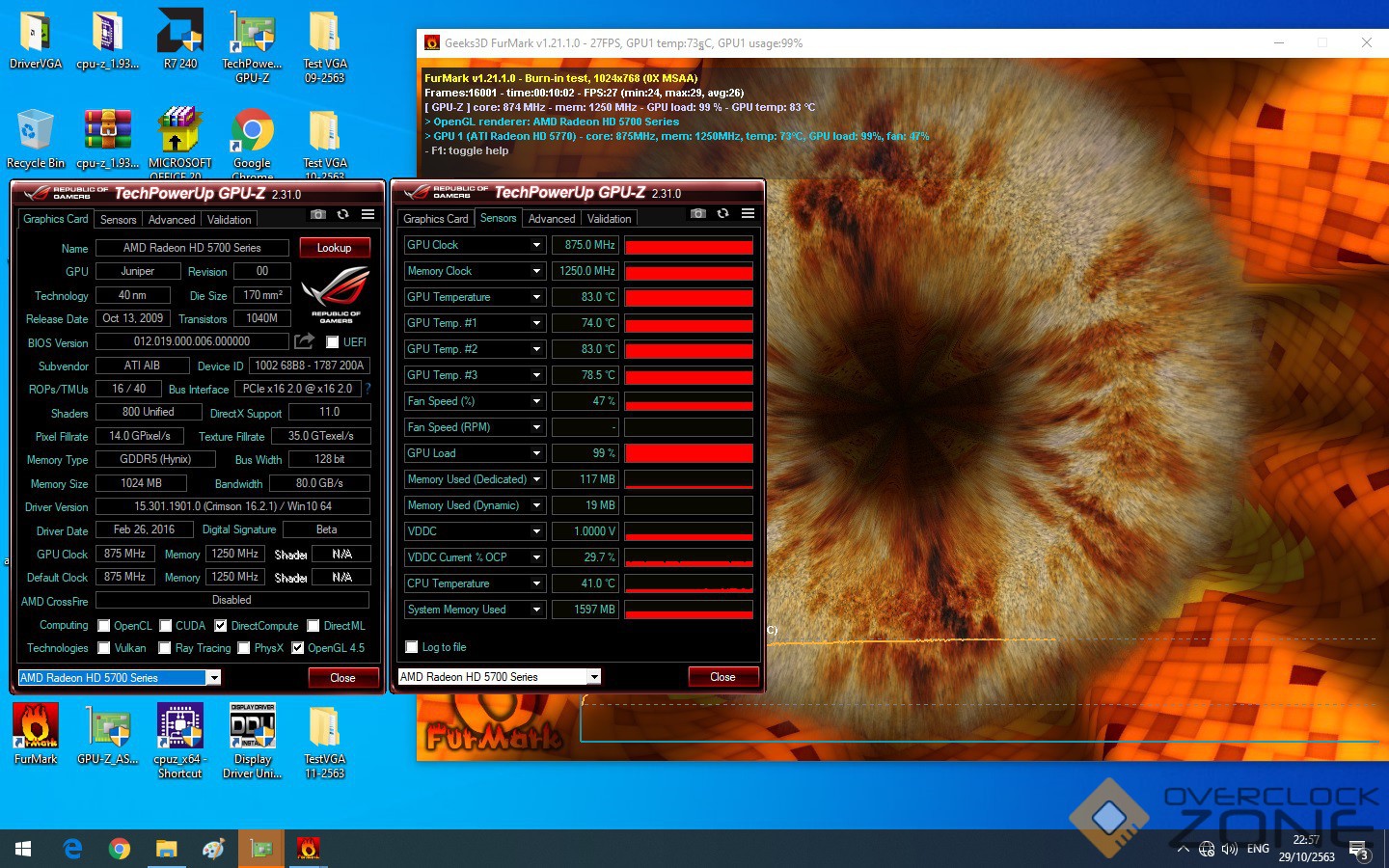Expand the GPU Clock sensor dropdown
The height and width of the screenshot is (868, 1389).
click(x=536, y=245)
